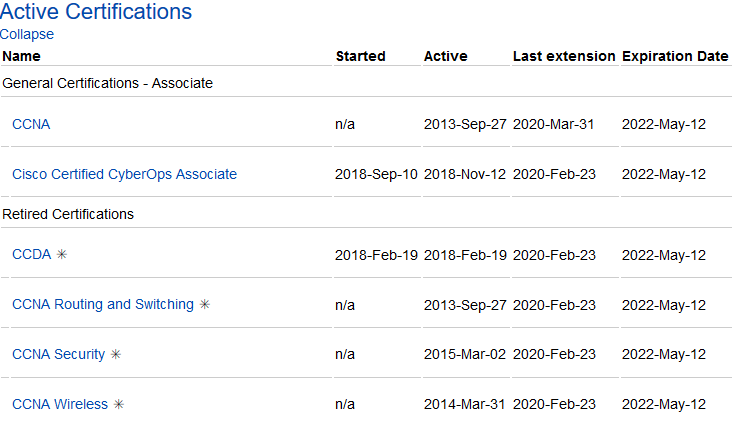Collapse the Active Certifications section
Viewport: 732px width, 422px height.
click(27, 34)
